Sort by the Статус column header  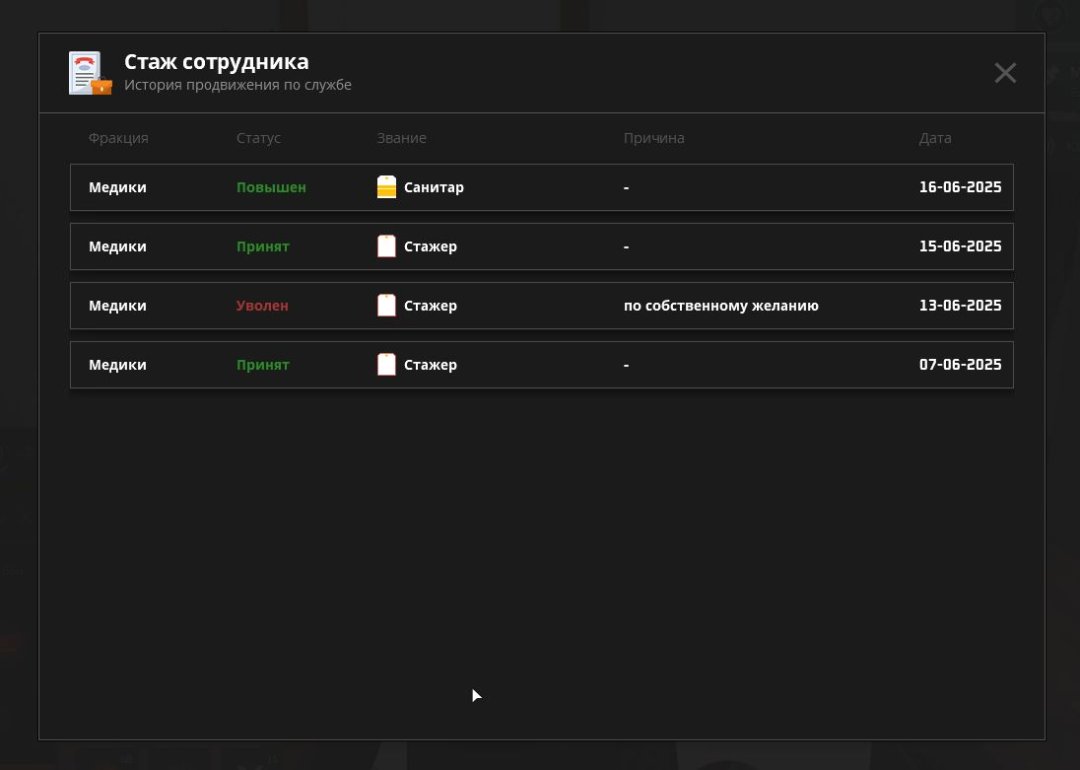pos(258,138)
